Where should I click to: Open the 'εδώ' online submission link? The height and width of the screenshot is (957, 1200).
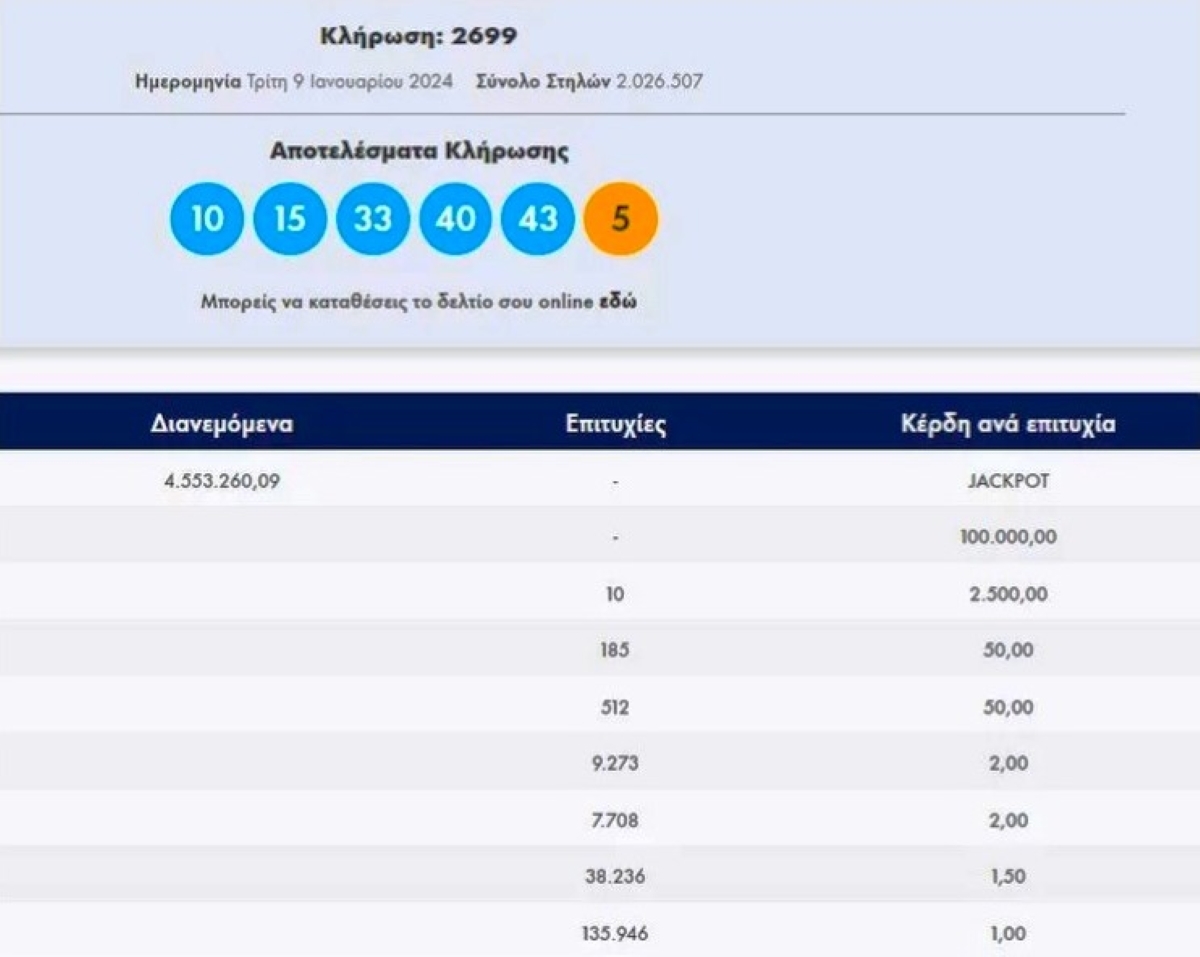coord(617,302)
